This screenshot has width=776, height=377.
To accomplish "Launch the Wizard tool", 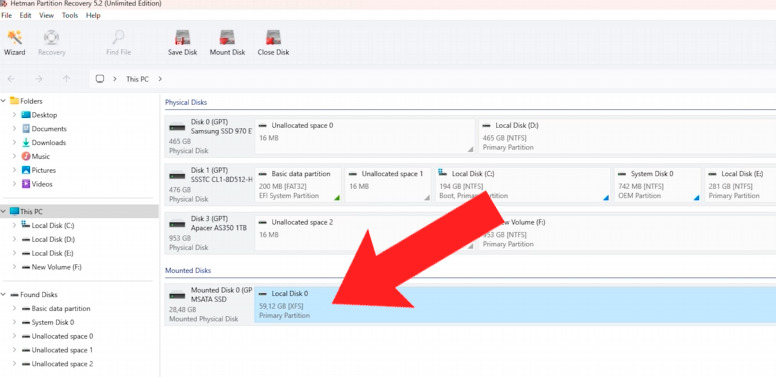I will [14, 43].
